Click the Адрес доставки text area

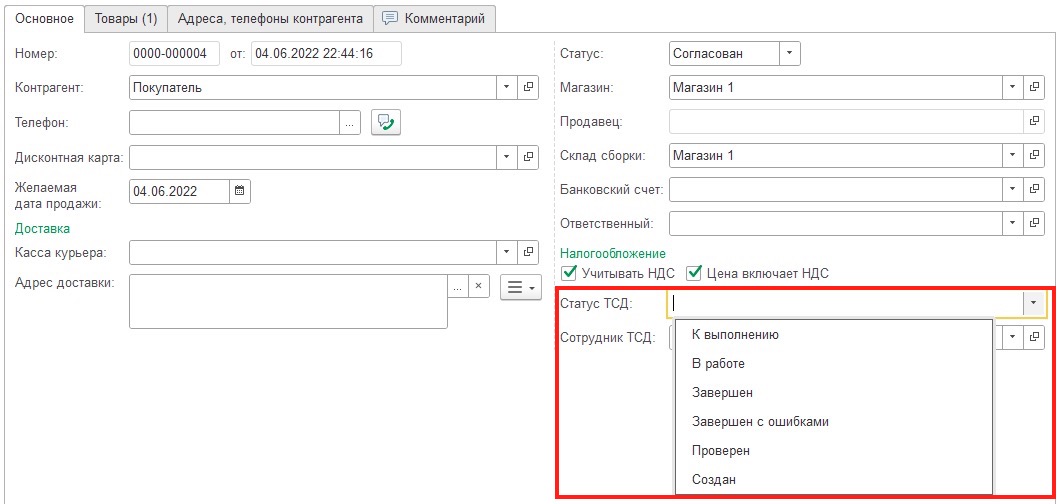click(288, 301)
